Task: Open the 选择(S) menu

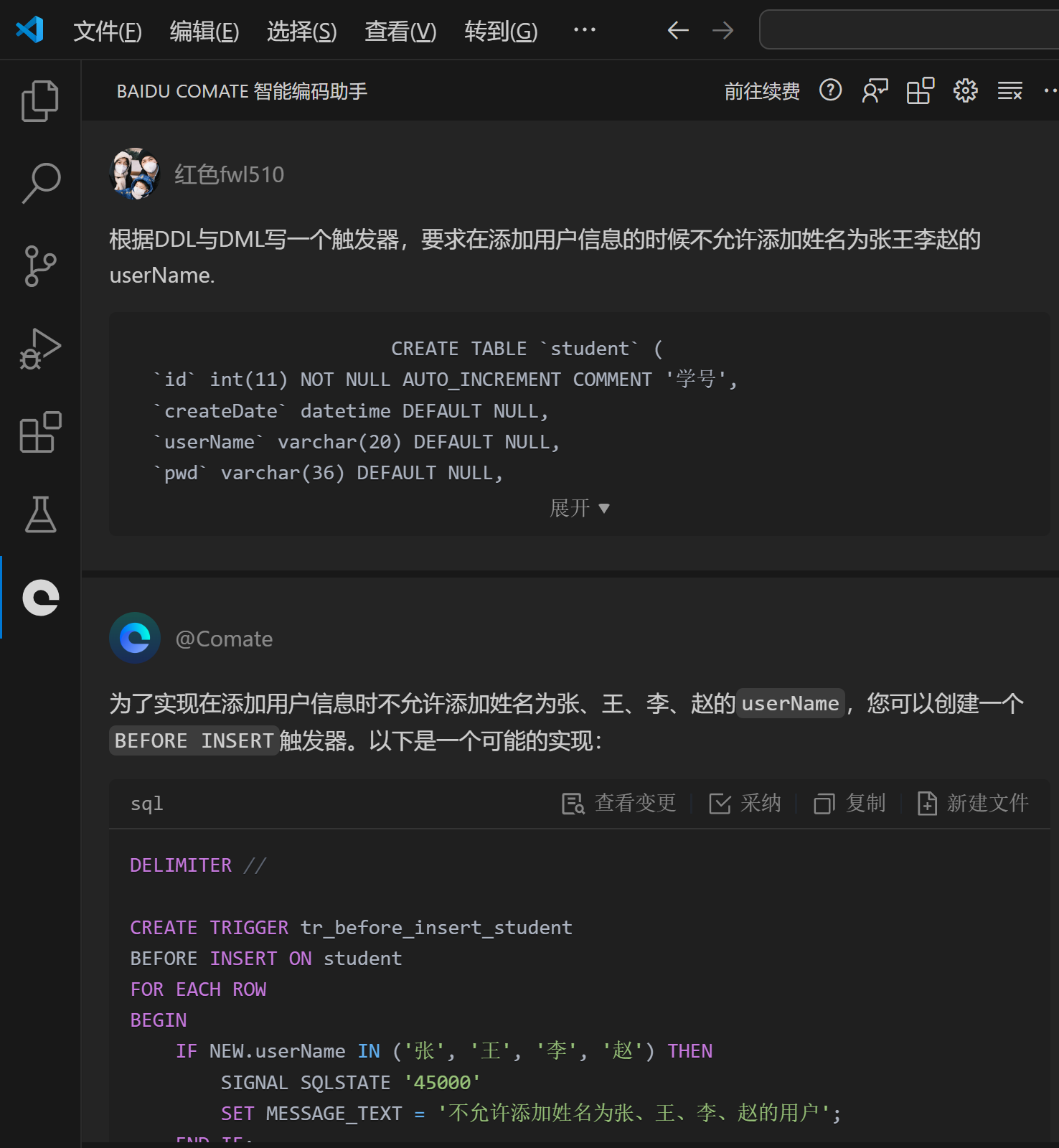Action: point(302,31)
